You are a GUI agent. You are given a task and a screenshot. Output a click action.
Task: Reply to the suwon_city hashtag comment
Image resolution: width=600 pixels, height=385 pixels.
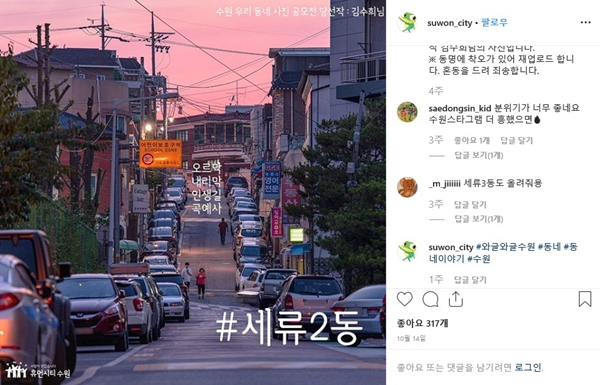[x=470, y=280]
